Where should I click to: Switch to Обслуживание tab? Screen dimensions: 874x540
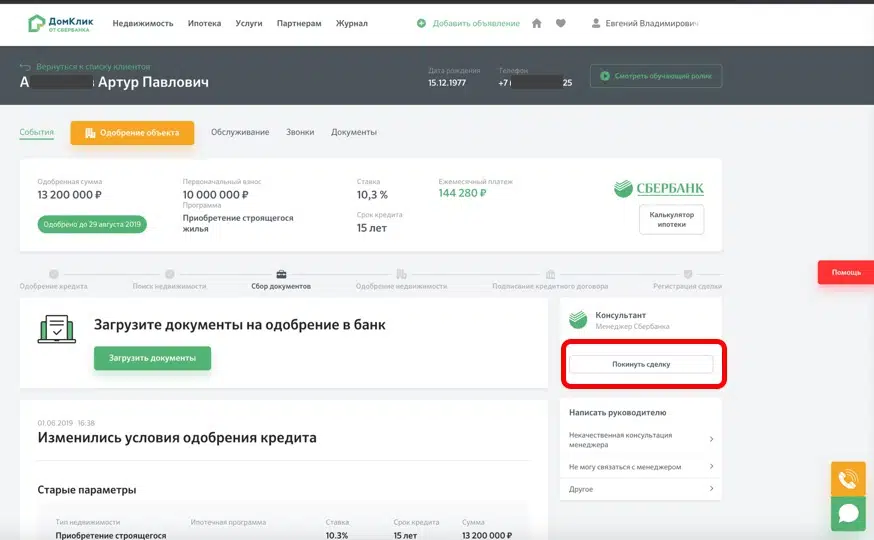click(240, 132)
